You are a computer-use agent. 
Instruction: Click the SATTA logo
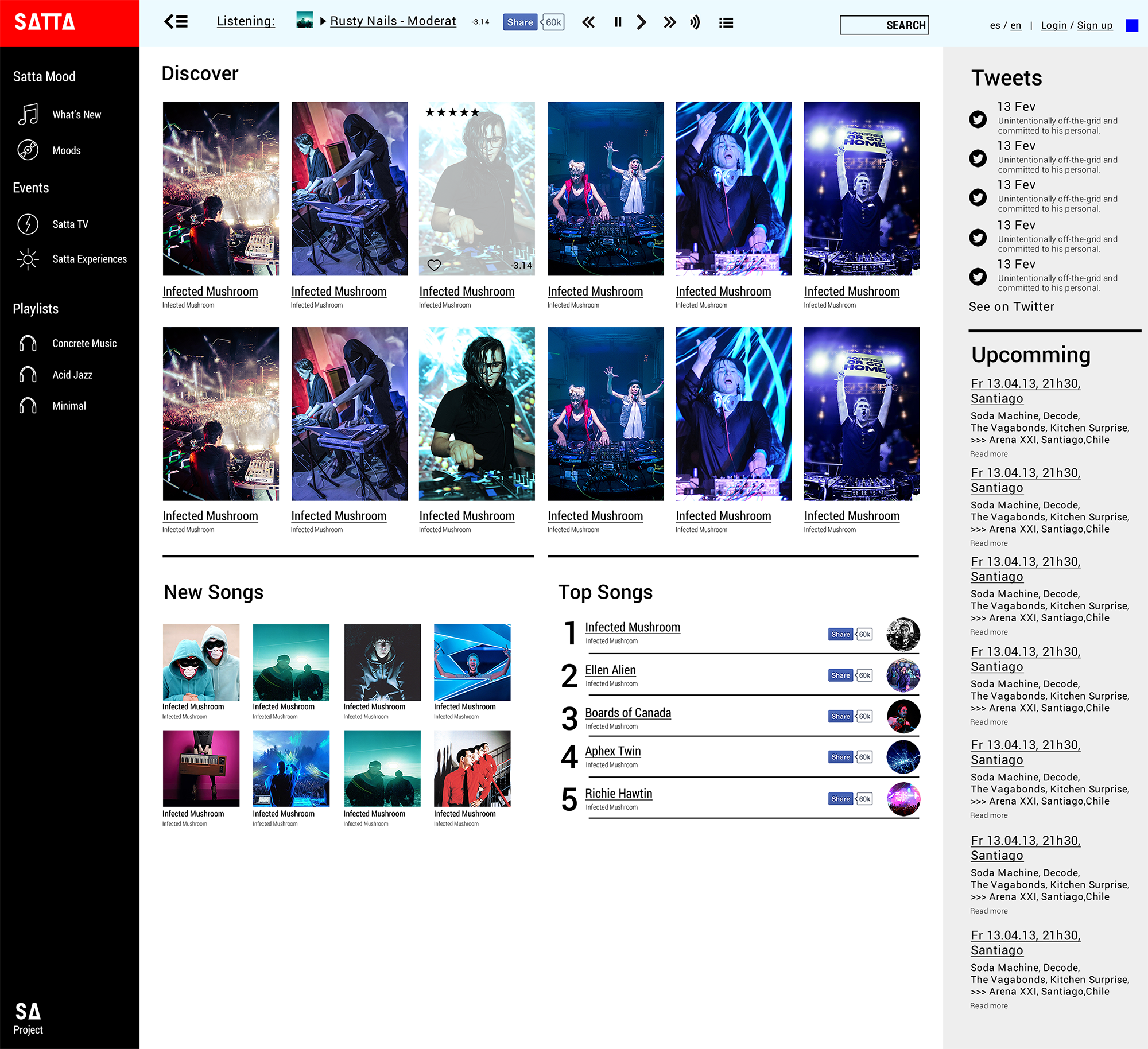tap(45, 22)
